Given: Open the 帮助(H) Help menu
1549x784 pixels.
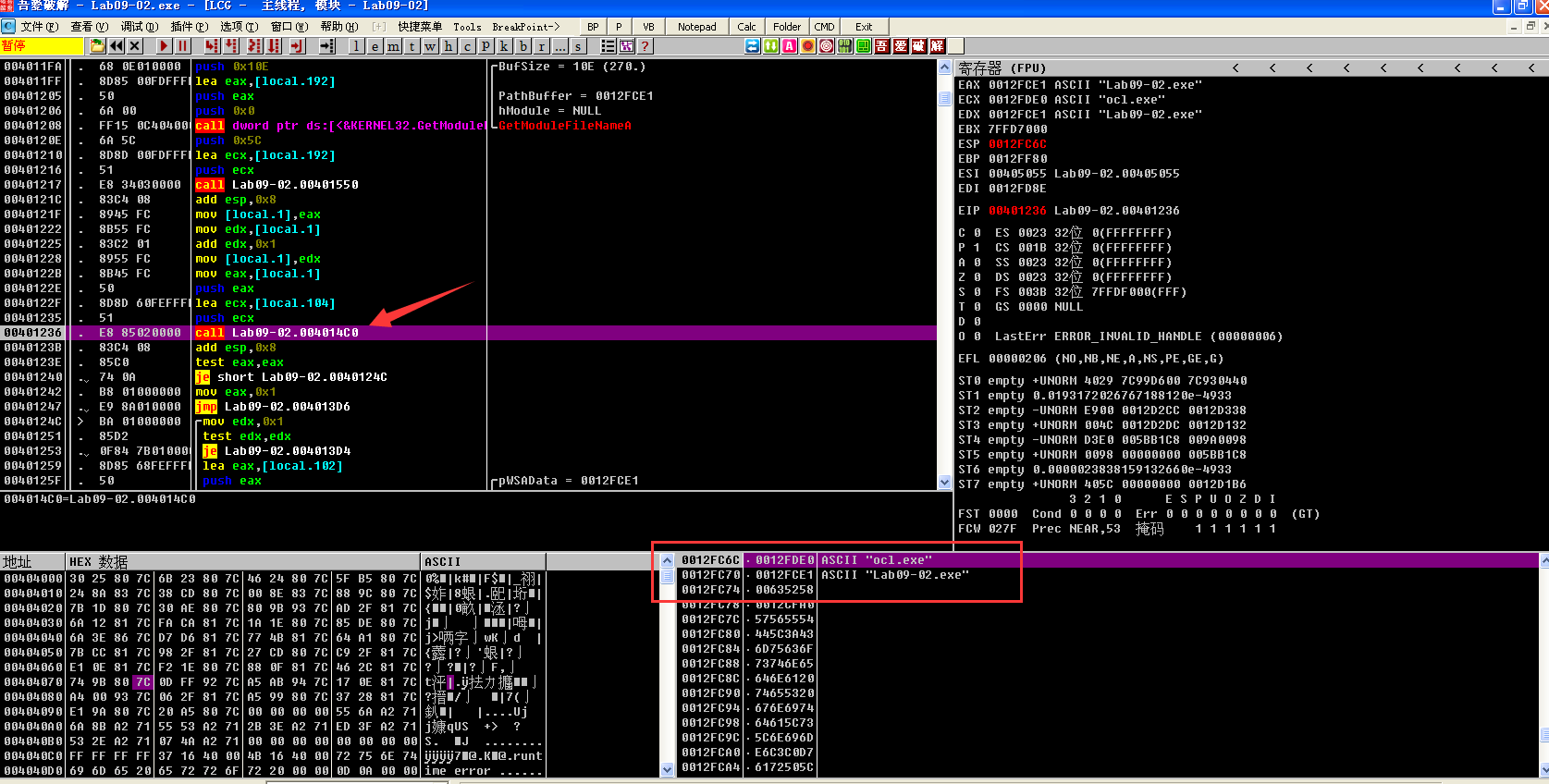Looking at the screenshot, I should [x=339, y=27].
